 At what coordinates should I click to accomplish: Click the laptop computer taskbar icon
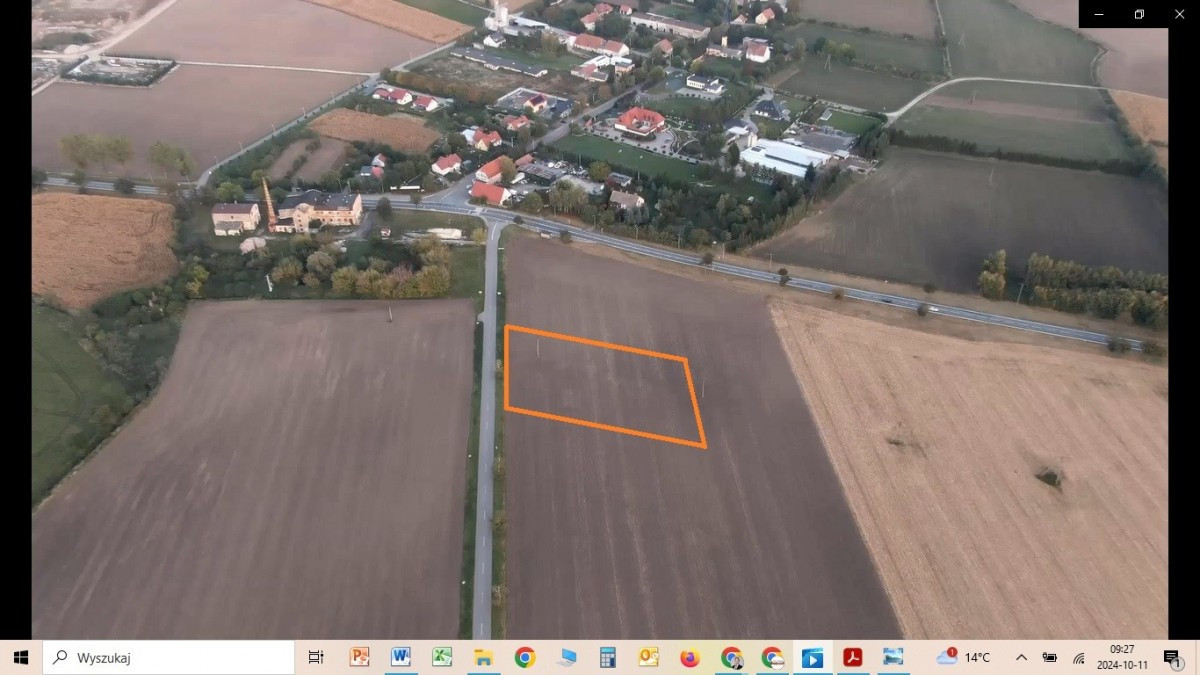coord(567,657)
